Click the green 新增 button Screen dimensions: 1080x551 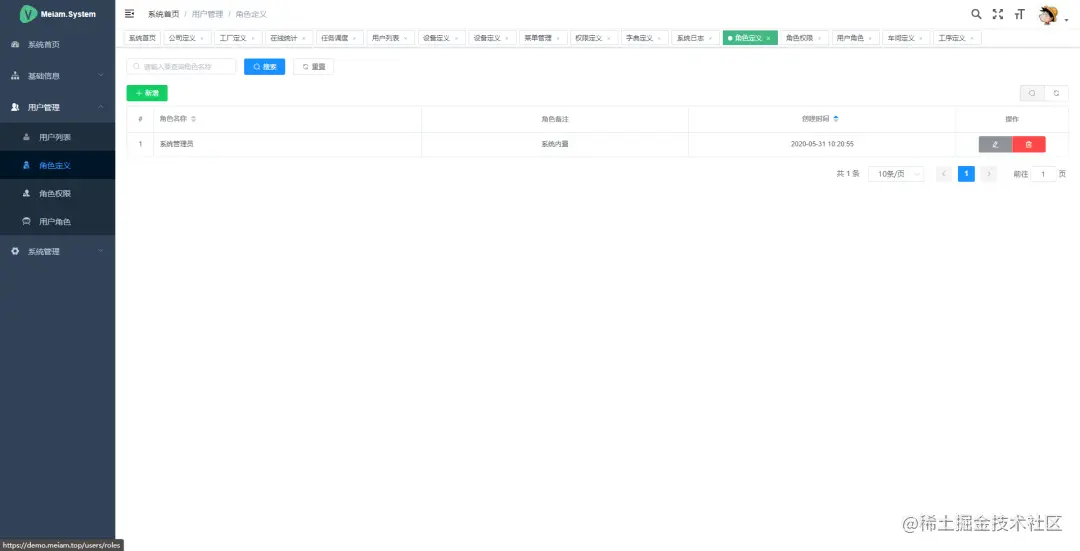(147, 93)
